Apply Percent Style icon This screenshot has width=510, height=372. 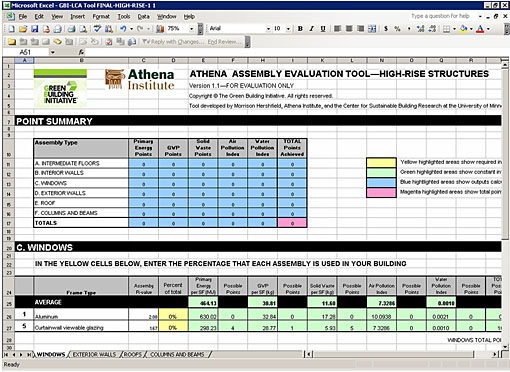coord(397,29)
